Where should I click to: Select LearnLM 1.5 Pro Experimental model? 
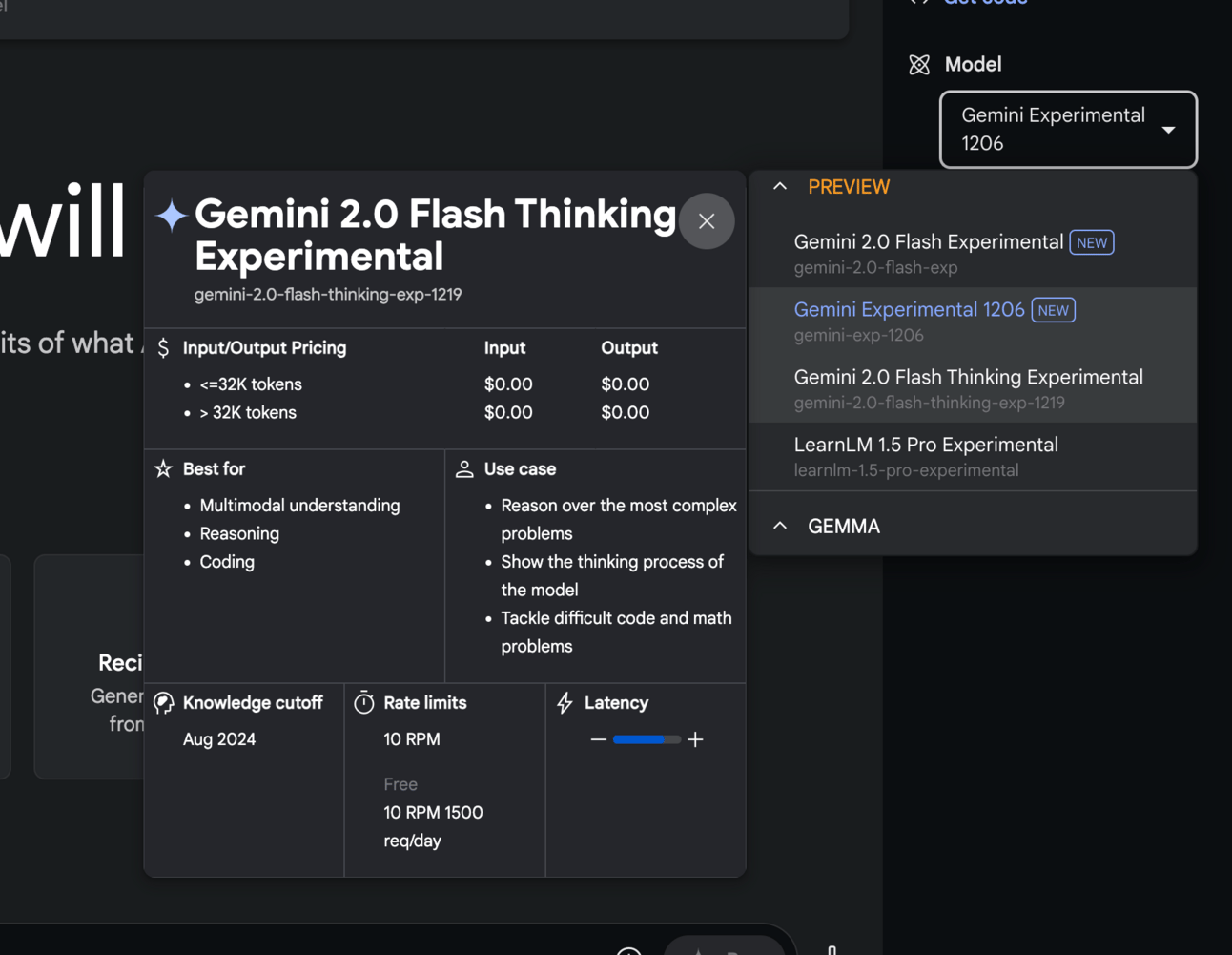[973, 456]
